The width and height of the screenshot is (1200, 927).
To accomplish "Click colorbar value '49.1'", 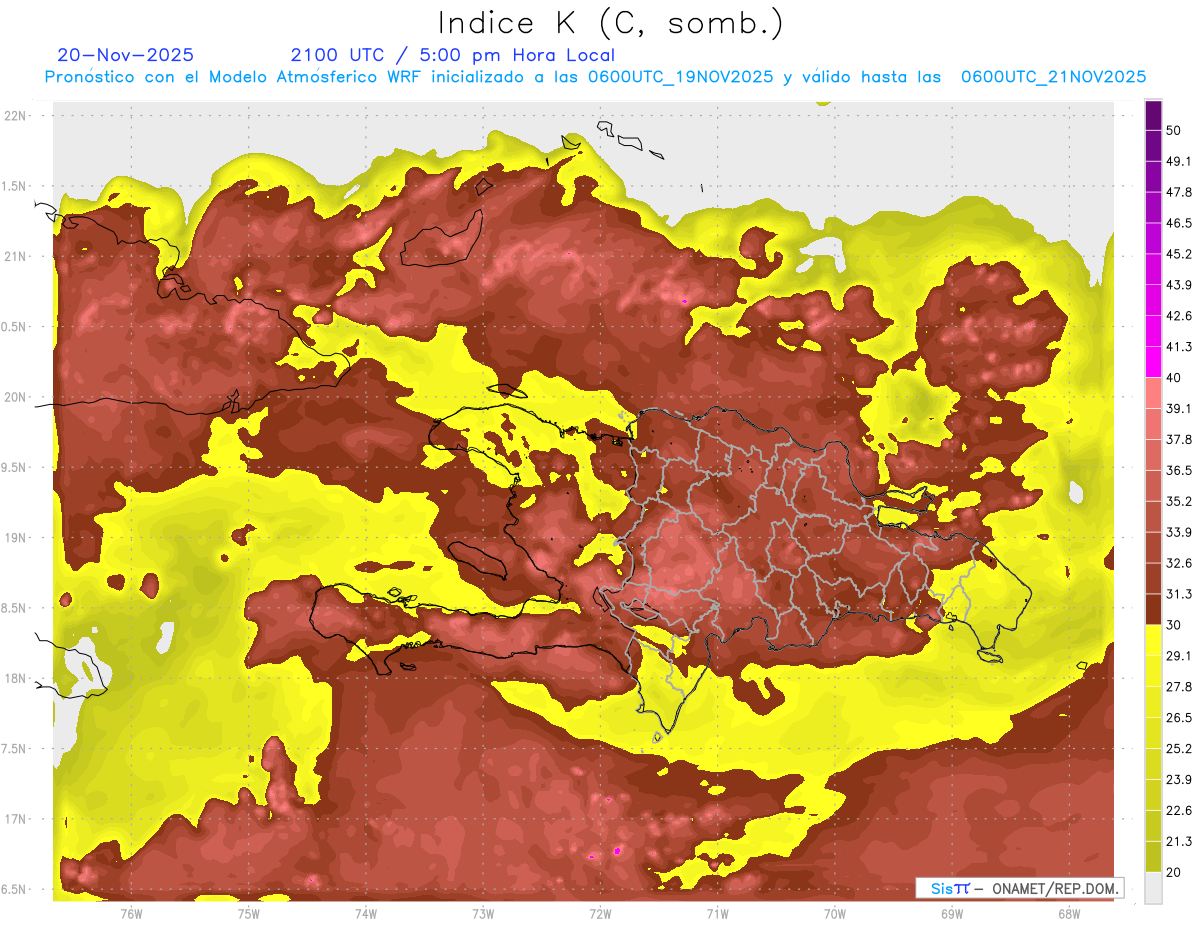I will click(1179, 161).
